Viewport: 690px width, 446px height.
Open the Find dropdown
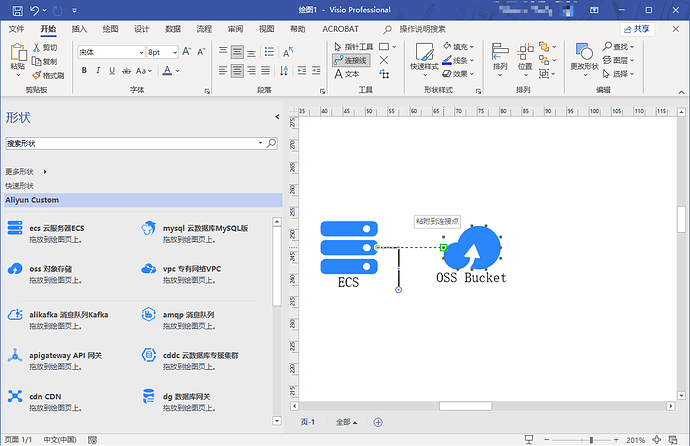click(x=619, y=47)
